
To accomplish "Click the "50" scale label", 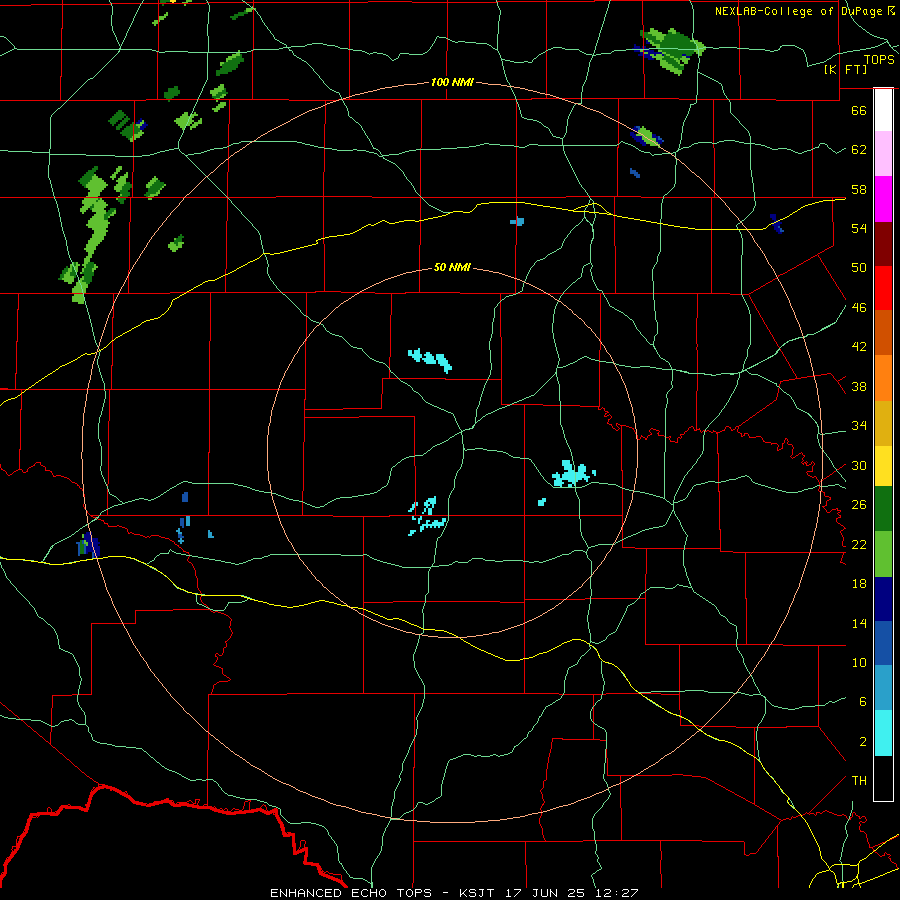I will (x=859, y=267).
